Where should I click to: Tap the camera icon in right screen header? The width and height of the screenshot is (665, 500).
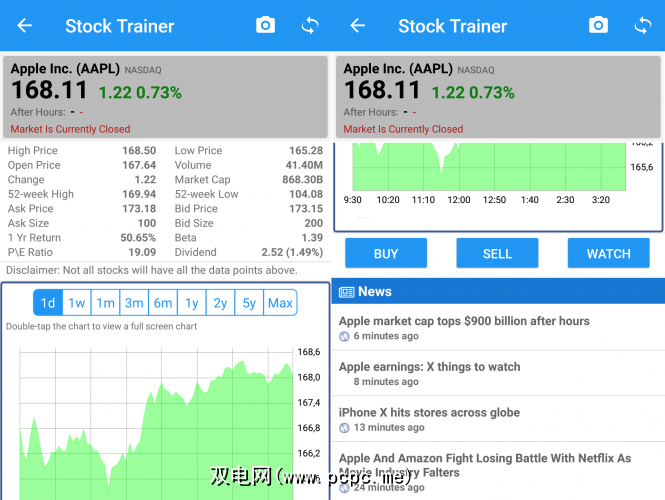(x=598, y=25)
